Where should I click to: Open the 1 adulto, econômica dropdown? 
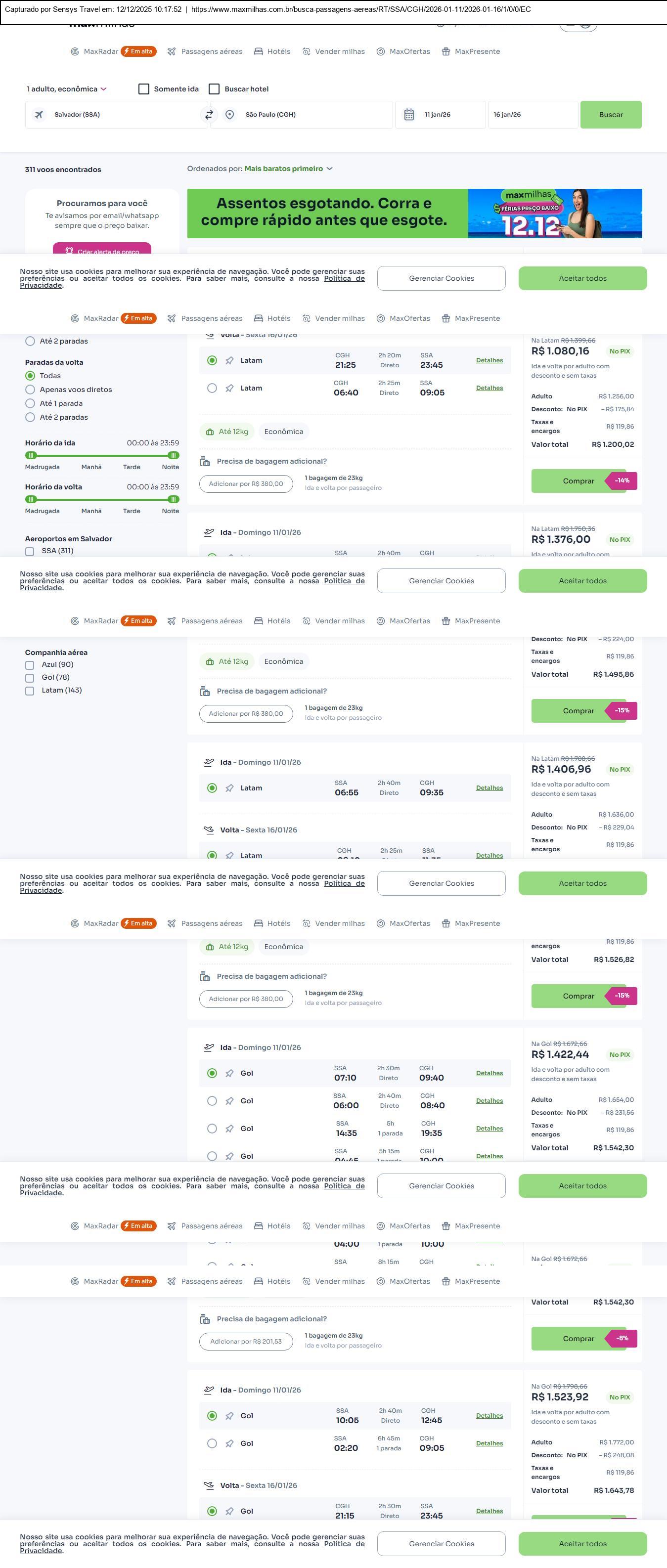[66, 89]
